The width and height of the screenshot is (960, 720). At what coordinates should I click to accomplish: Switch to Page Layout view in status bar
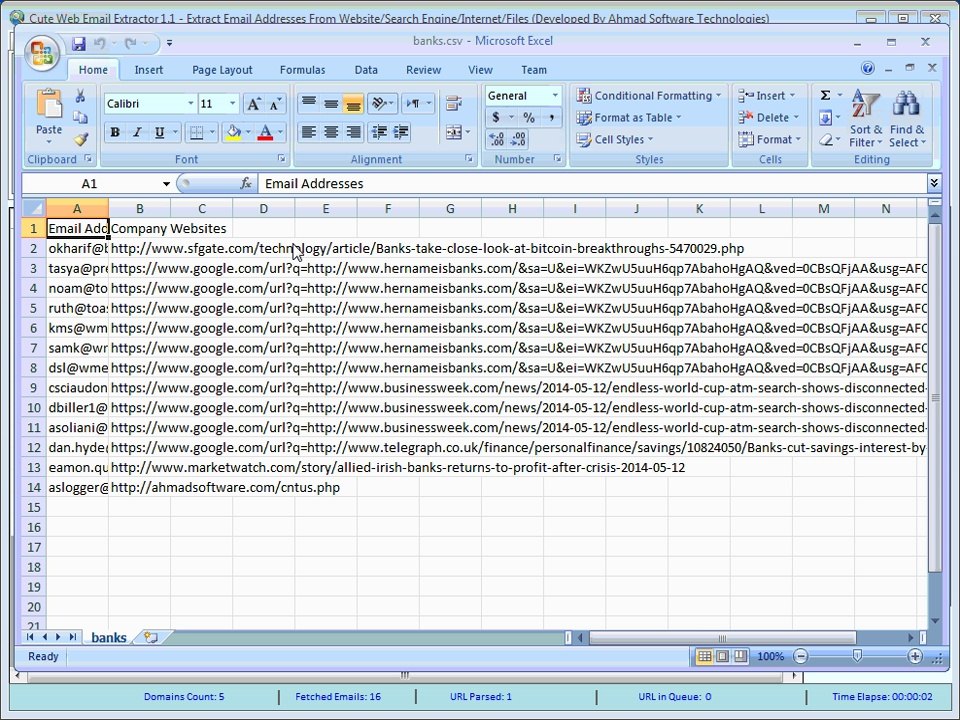pos(722,656)
